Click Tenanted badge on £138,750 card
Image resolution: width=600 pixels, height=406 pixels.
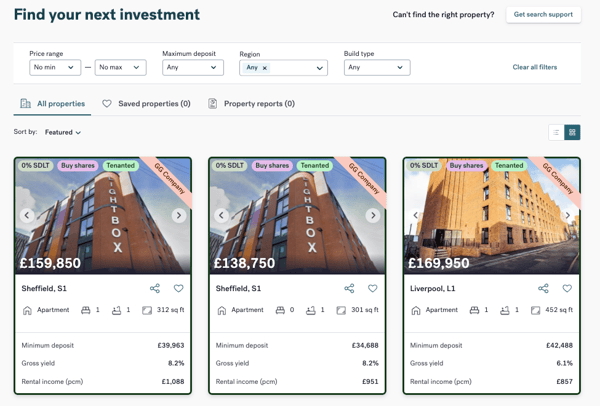coord(315,166)
